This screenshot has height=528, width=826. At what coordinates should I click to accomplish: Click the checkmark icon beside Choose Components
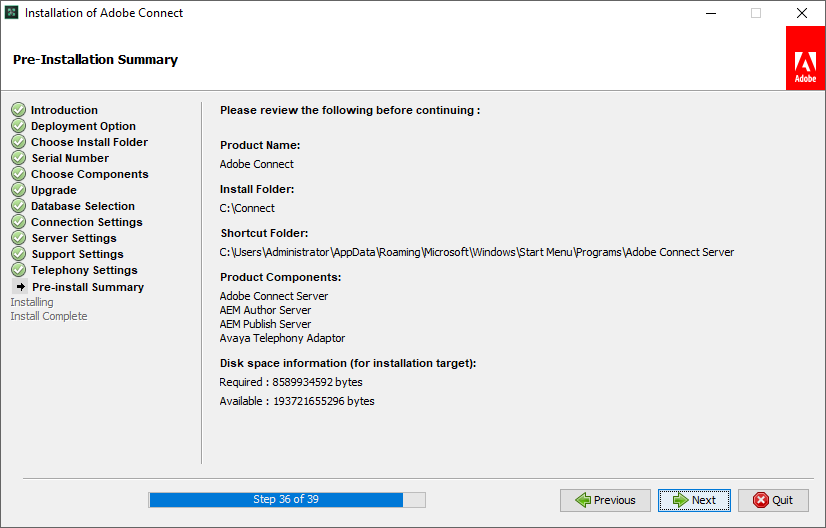point(18,173)
